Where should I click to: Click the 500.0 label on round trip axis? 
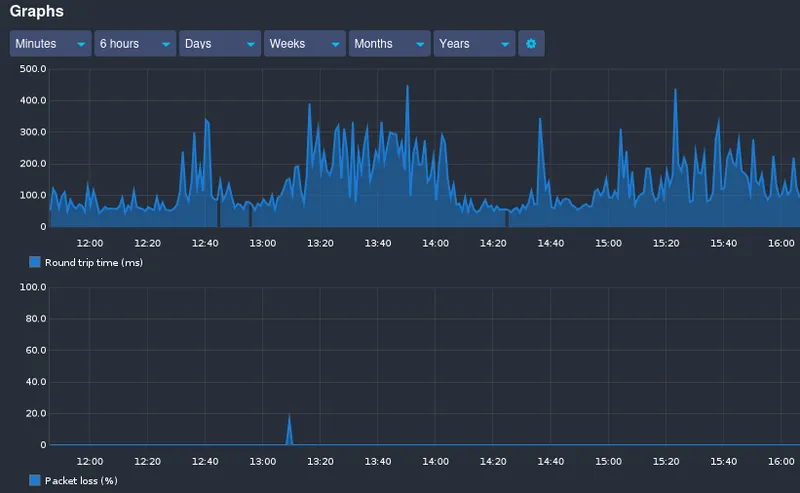(33, 69)
